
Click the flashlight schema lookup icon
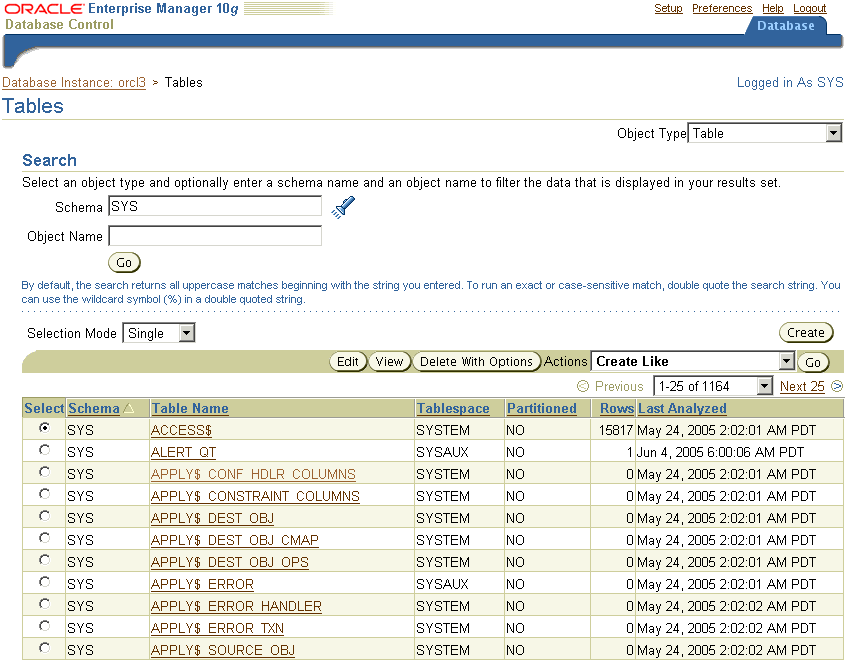343,206
